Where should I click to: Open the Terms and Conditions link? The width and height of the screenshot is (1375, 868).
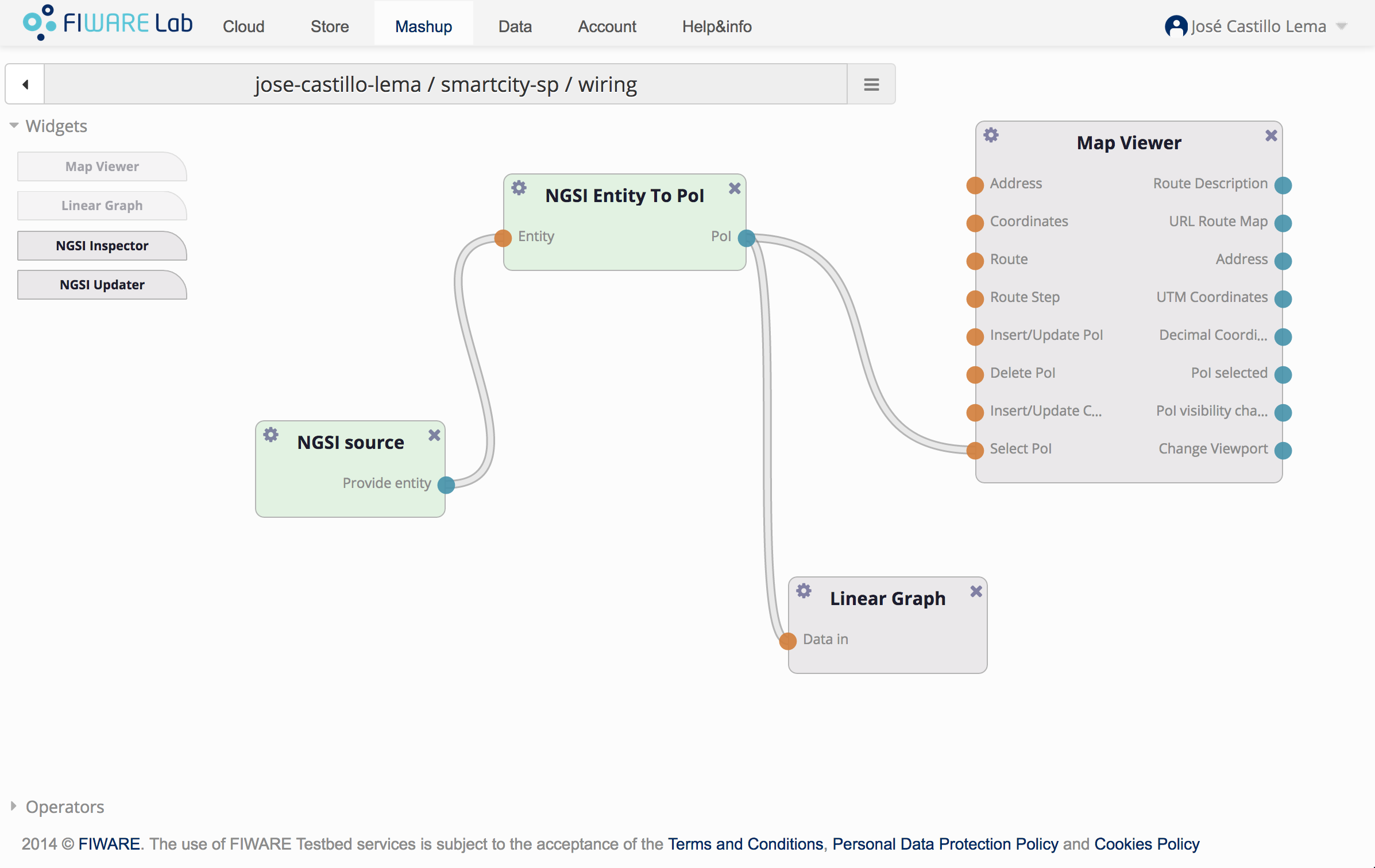745,844
